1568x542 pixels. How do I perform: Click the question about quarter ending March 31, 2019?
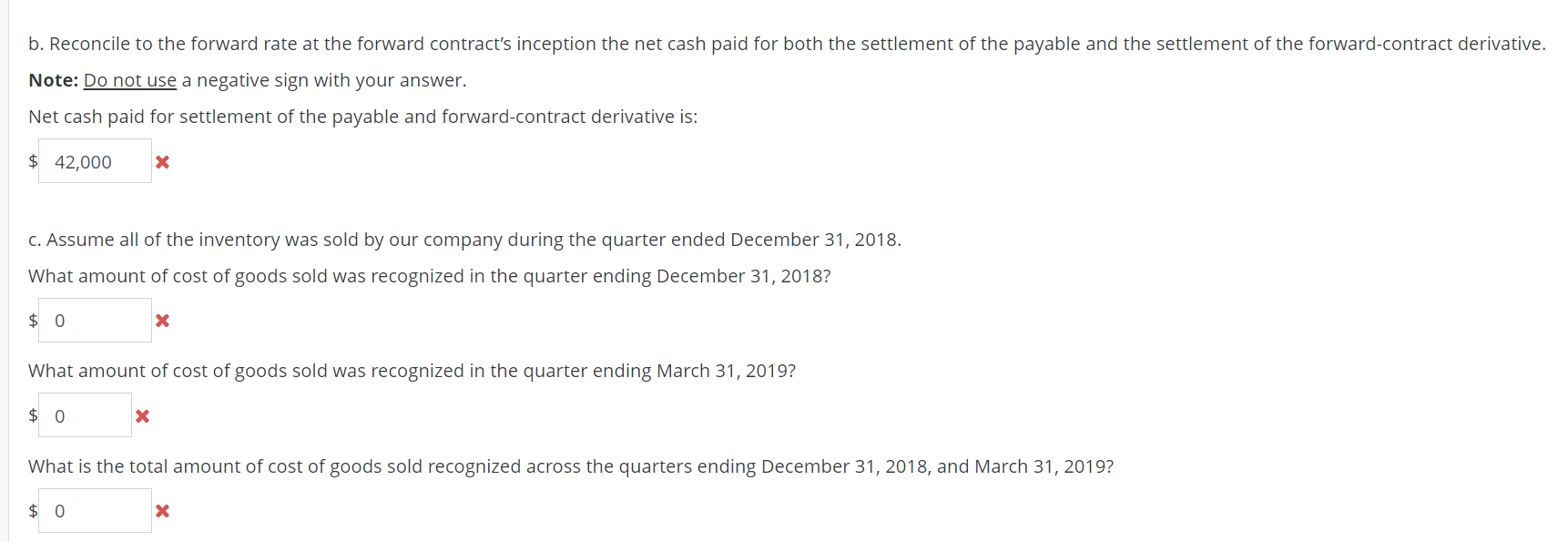pyautogui.click(x=412, y=371)
